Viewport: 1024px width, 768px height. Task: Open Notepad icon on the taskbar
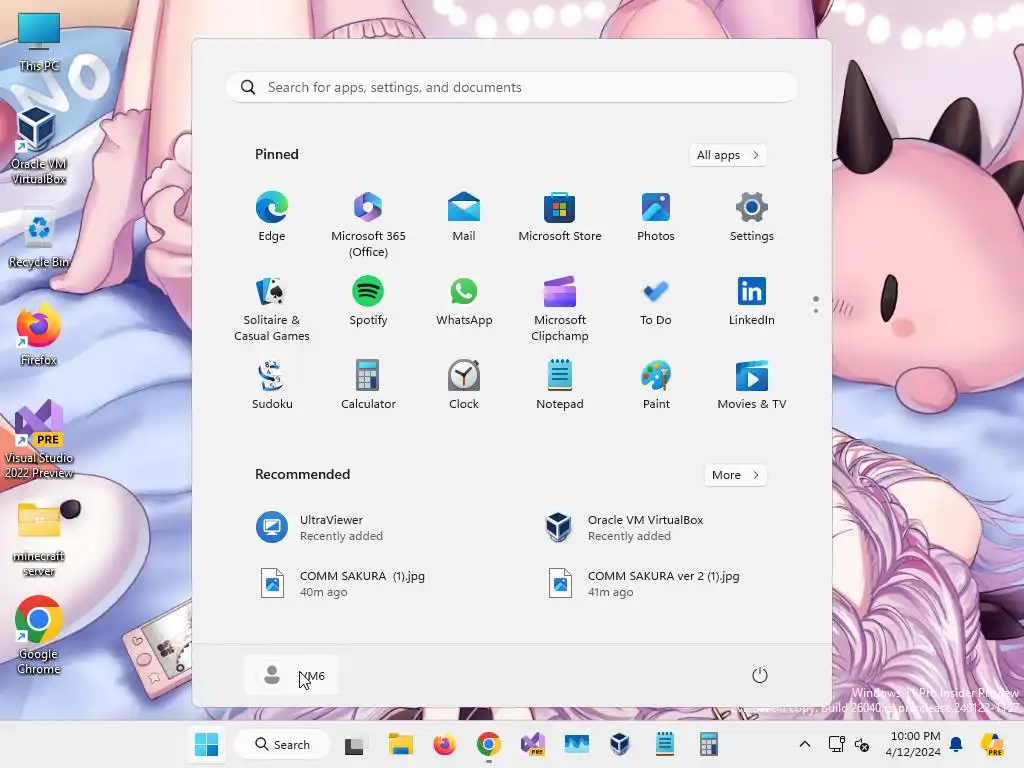click(x=665, y=744)
